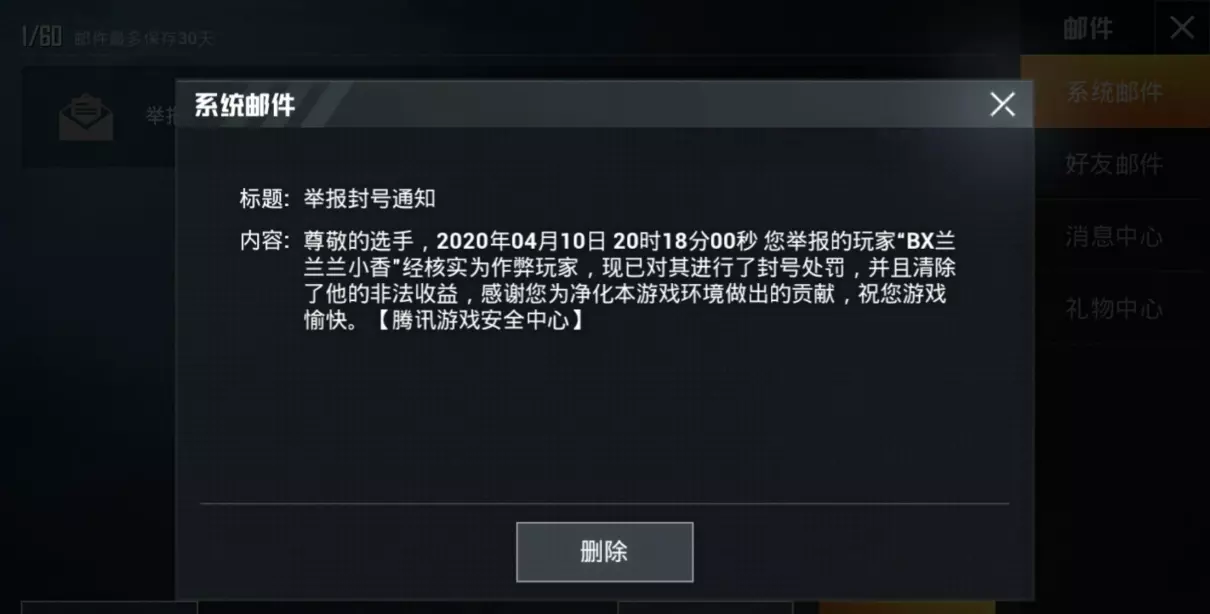Click the 系统邮件 dialog title bar

604,104
